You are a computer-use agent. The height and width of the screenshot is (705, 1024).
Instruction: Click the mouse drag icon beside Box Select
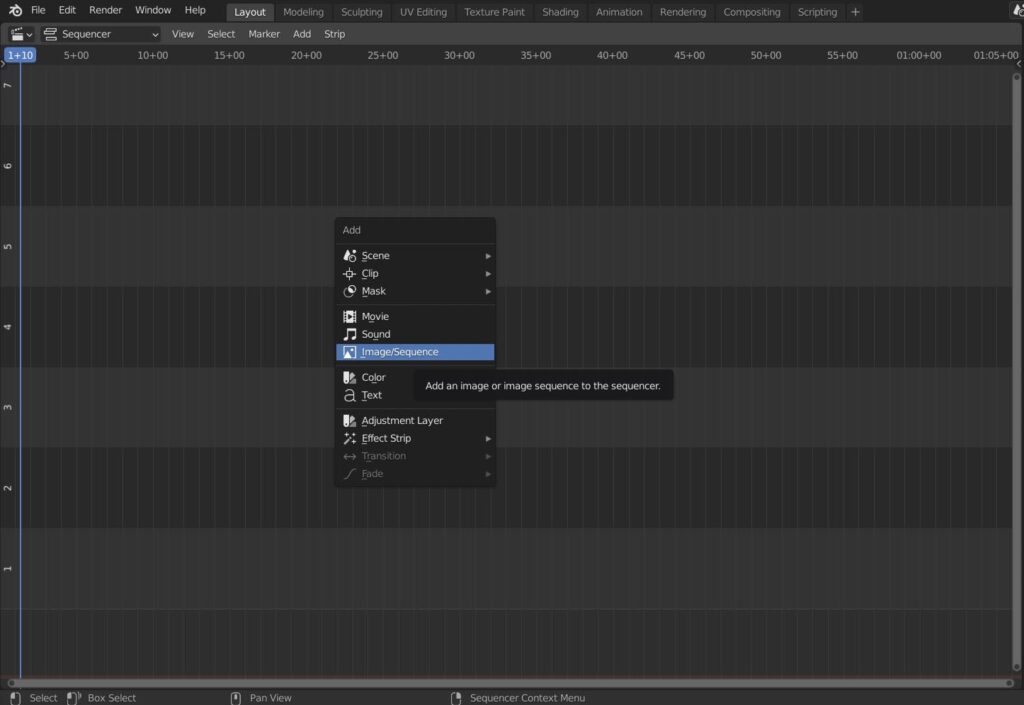point(74,698)
